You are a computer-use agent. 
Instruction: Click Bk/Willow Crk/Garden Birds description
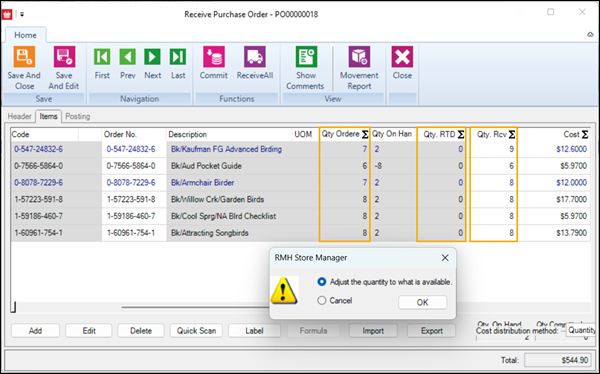pyautogui.click(x=217, y=199)
